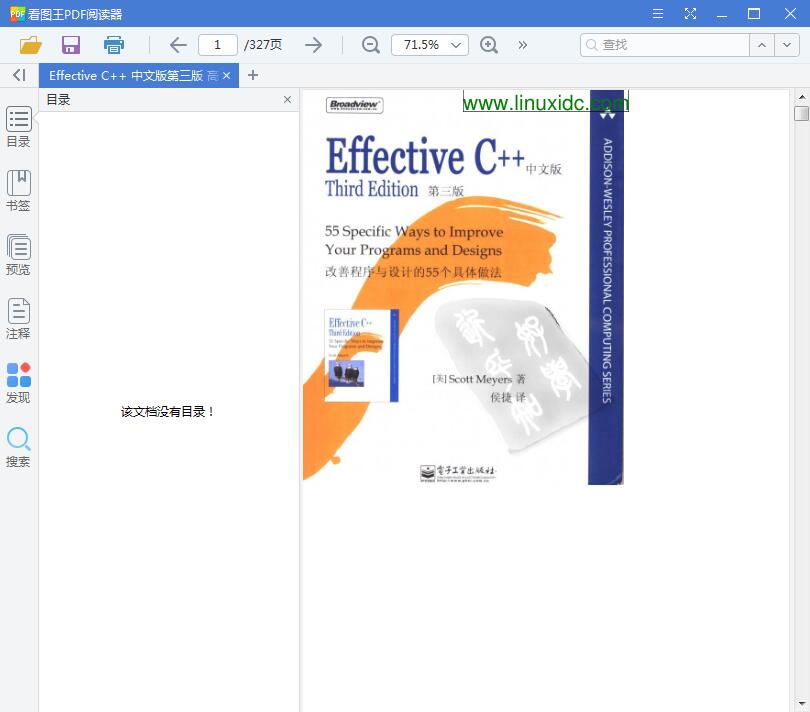Open the 书签 bookmarks sidebar panel
This screenshot has width=810, height=712.
pos(19,191)
